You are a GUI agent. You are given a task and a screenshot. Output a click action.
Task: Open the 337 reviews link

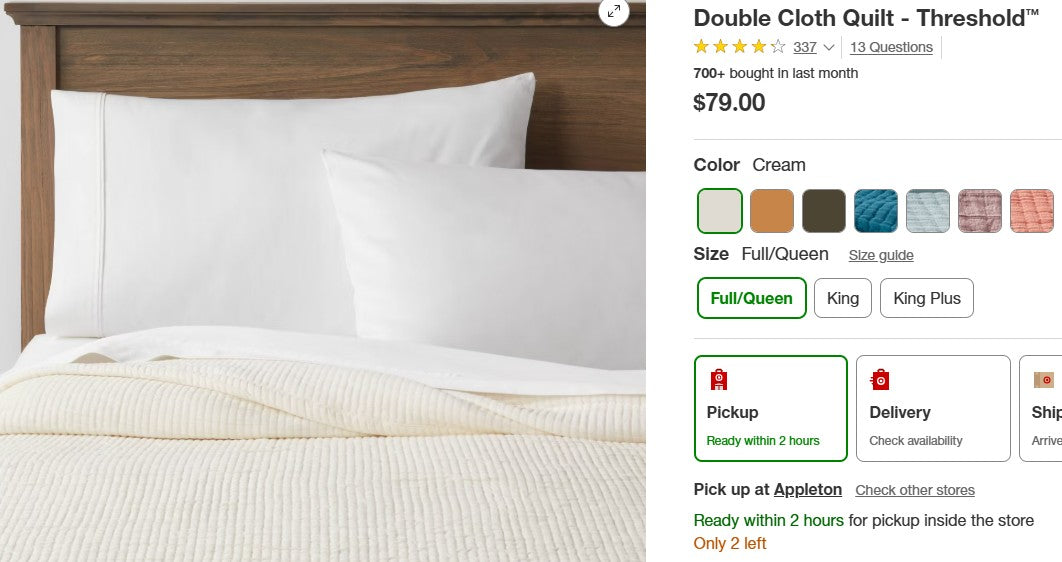point(805,47)
